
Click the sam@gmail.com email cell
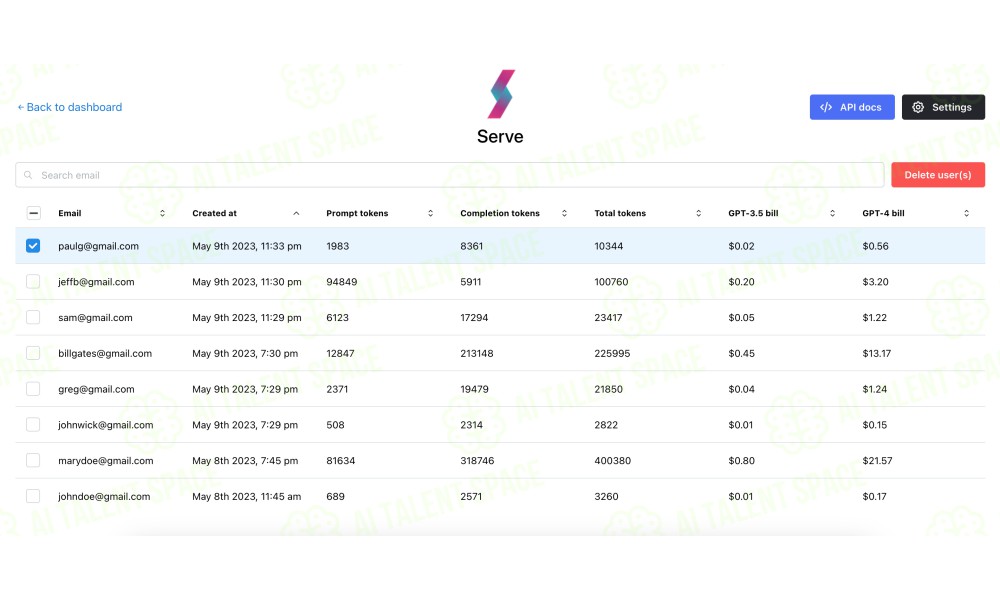coord(95,318)
